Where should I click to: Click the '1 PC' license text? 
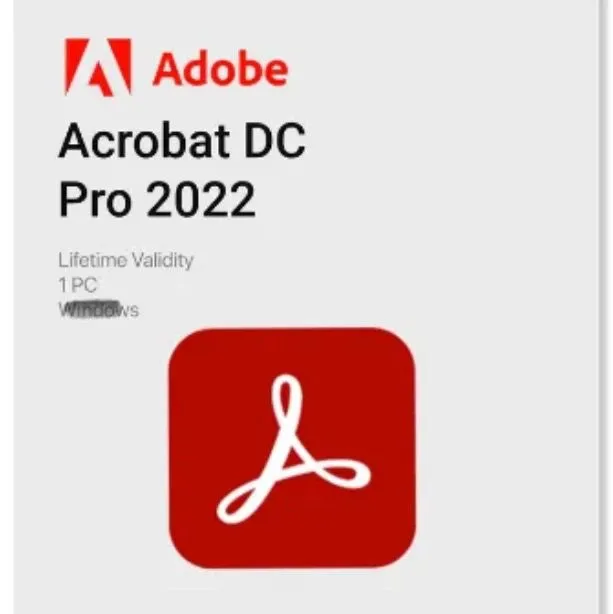78,285
